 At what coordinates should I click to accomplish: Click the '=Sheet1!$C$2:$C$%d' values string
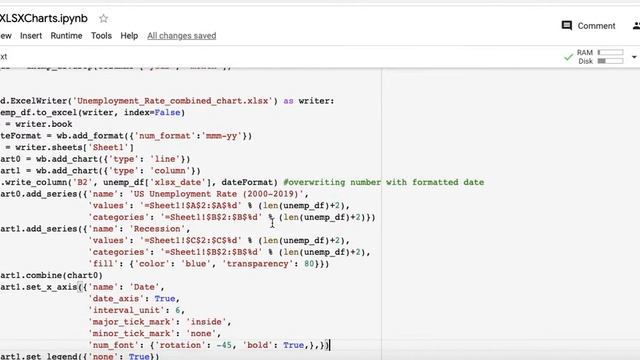[x=191, y=240]
